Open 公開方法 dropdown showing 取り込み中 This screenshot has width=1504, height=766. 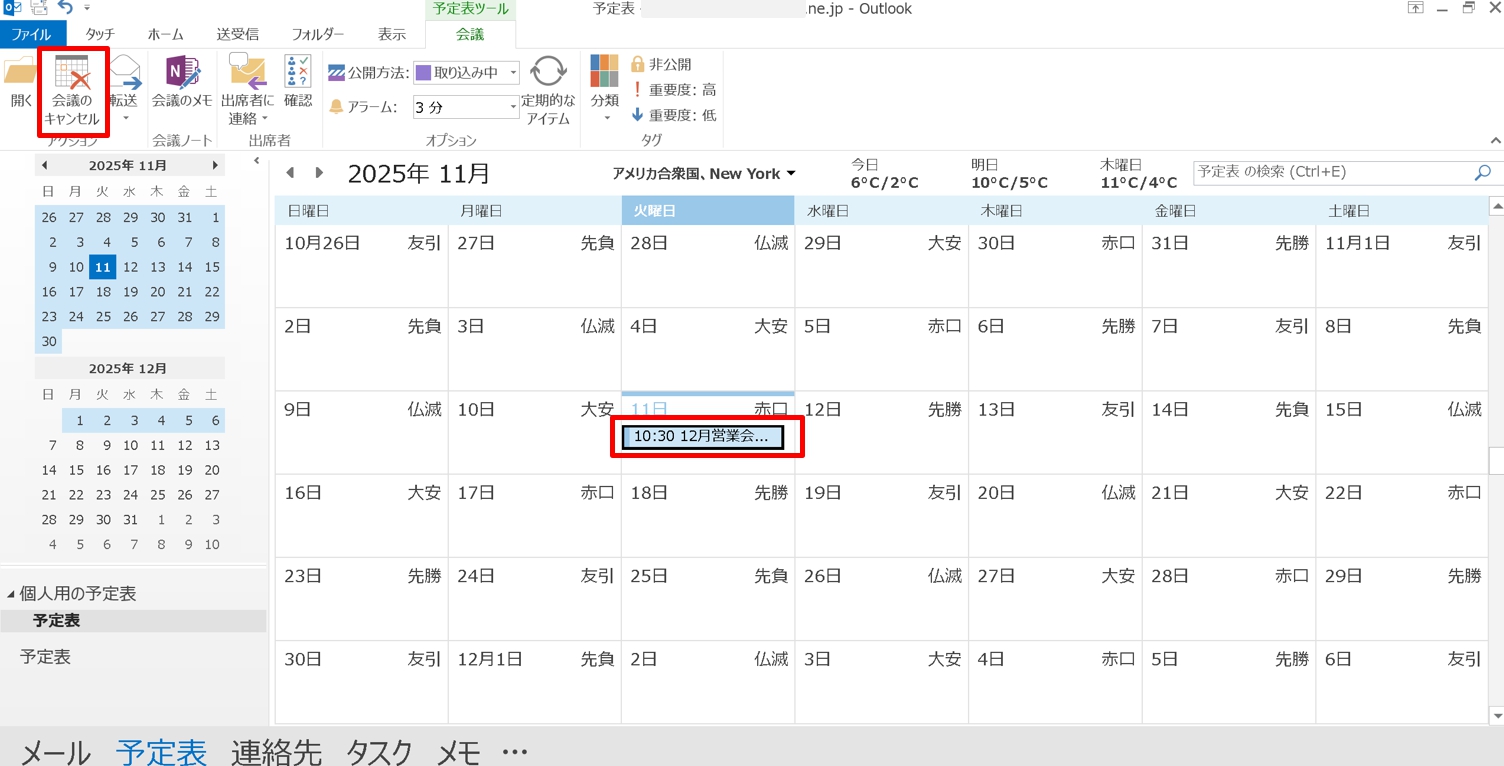[x=466, y=72]
